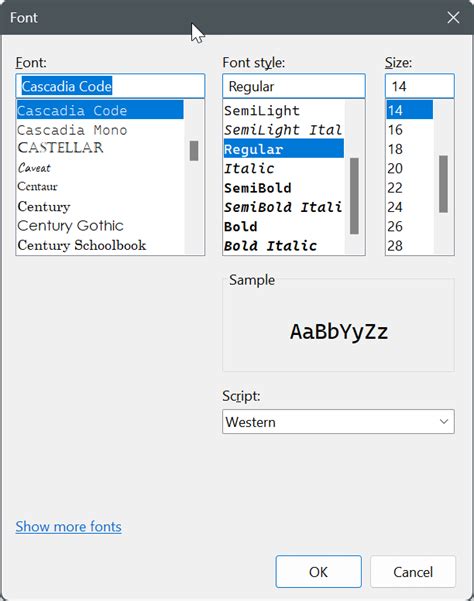Choose Regular in style list
This screenshot has height=601, width=474.
click(284, 149)
